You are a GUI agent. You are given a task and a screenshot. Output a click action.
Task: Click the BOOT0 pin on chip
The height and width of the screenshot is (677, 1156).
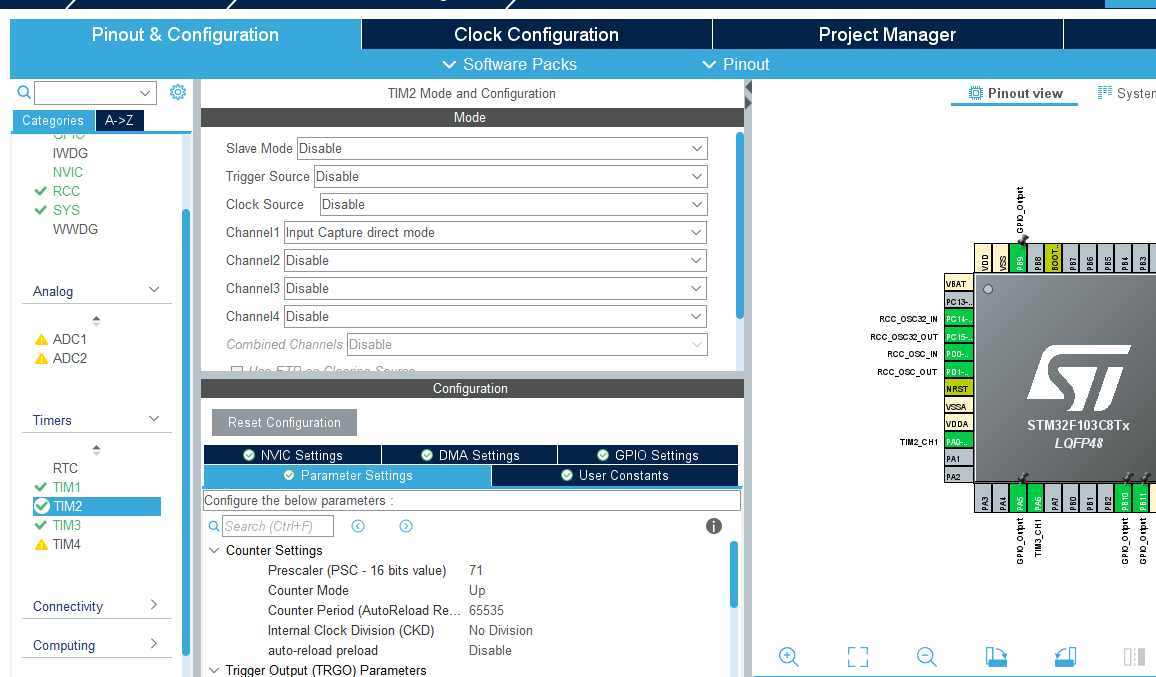pos(1055,258)
